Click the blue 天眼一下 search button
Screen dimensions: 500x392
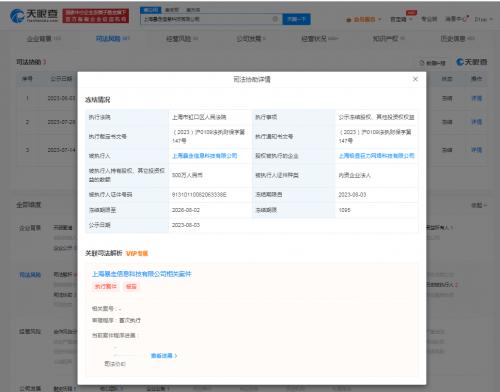pos(296,19)
